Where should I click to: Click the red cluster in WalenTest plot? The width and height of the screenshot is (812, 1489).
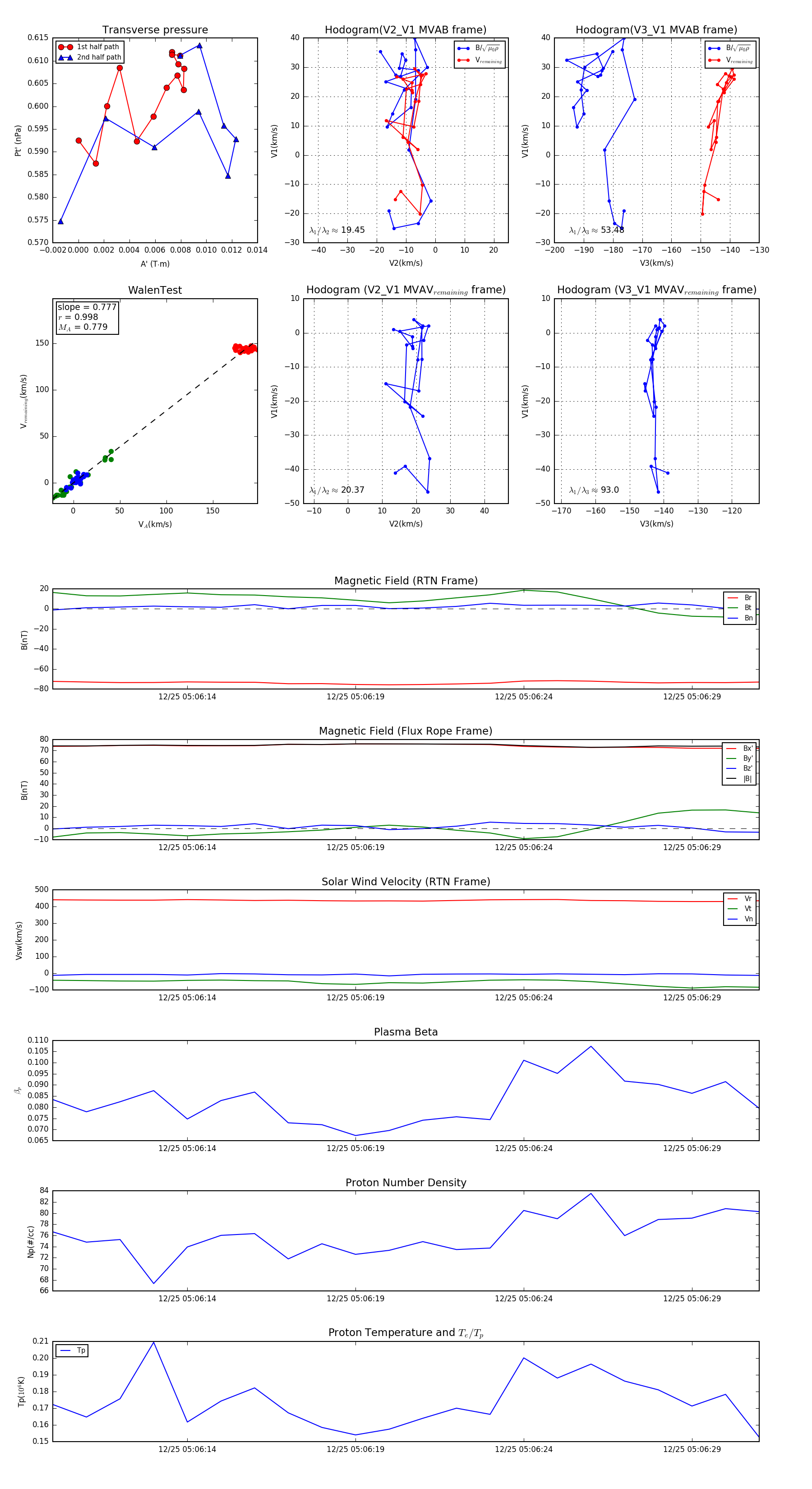coord(245,348)
